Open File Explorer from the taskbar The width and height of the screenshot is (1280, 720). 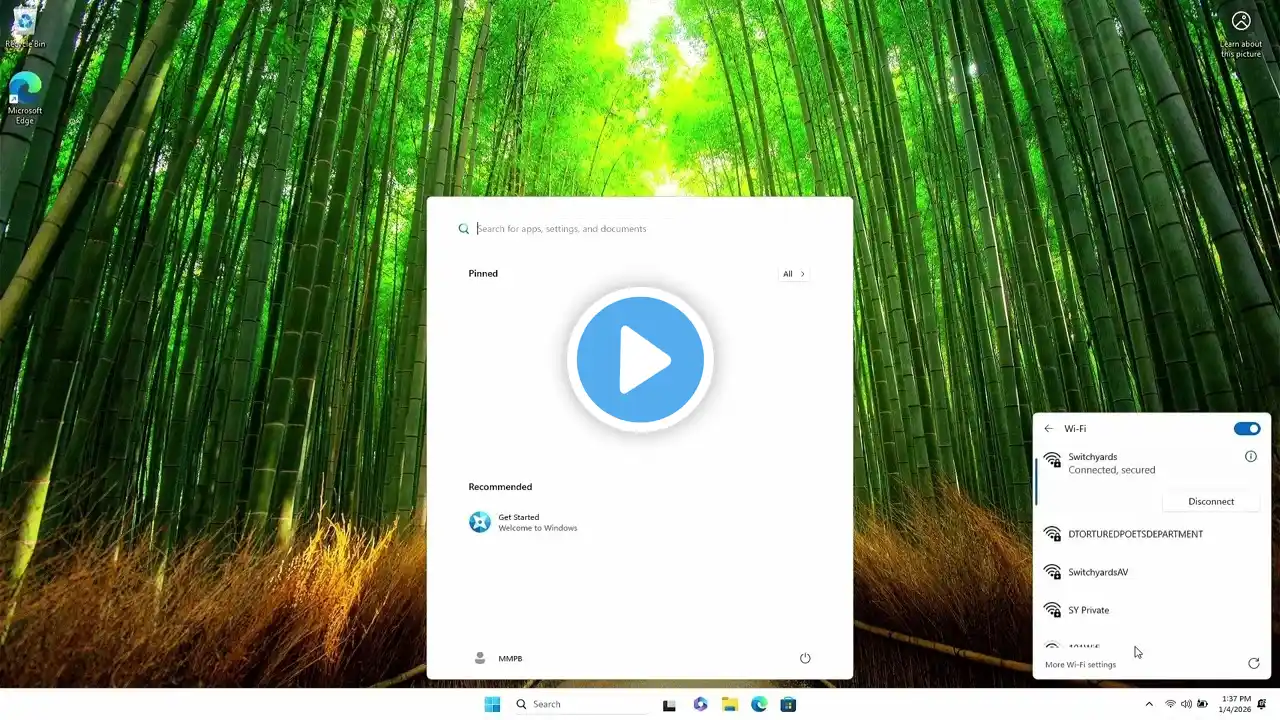click(730, 704)
